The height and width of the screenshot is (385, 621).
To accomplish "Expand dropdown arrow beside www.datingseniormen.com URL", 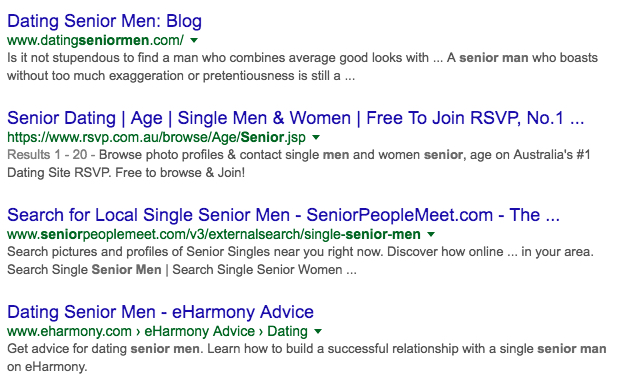I will (194, 40).
